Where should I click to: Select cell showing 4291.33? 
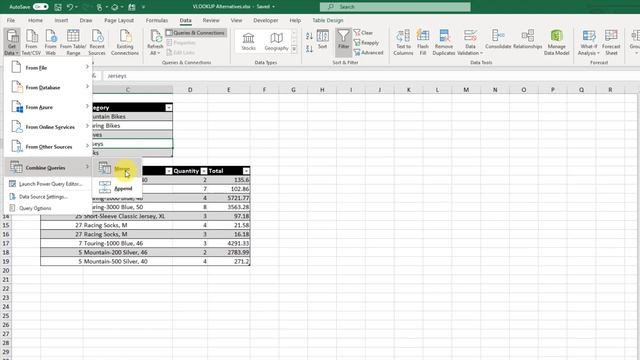click(x=229, y=243)
